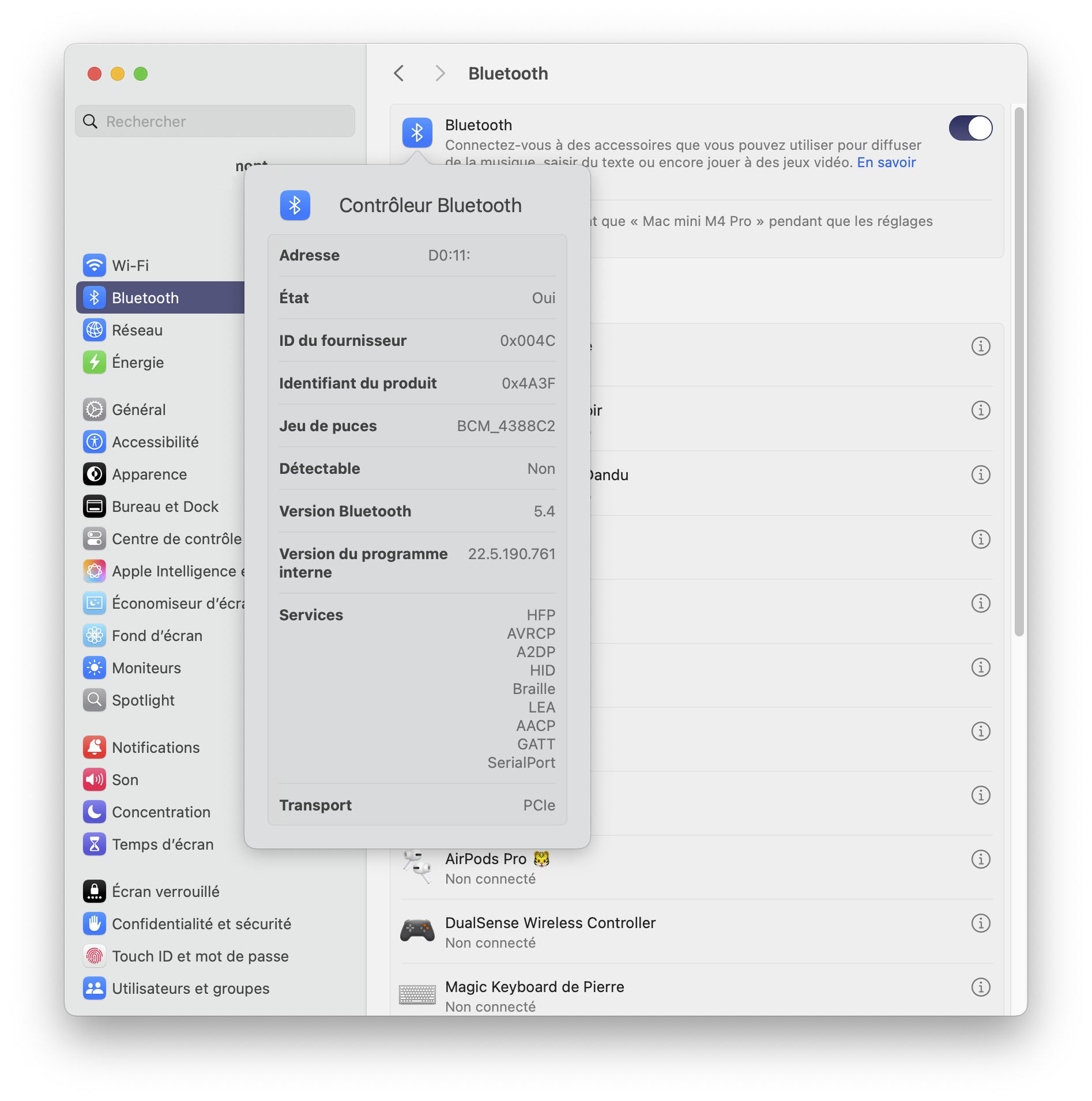Click the Apparence icon
Viewport: 1092px width, 1101px height.
click(x=95, y=474)
